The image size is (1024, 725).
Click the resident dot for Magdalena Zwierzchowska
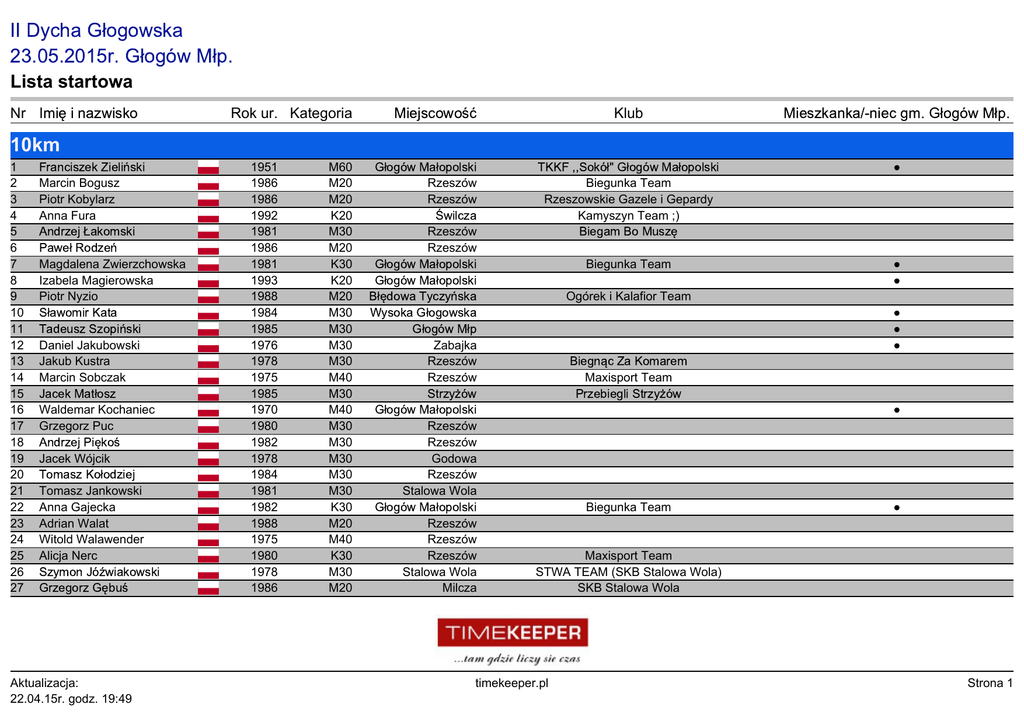click(x=897, y=265)
